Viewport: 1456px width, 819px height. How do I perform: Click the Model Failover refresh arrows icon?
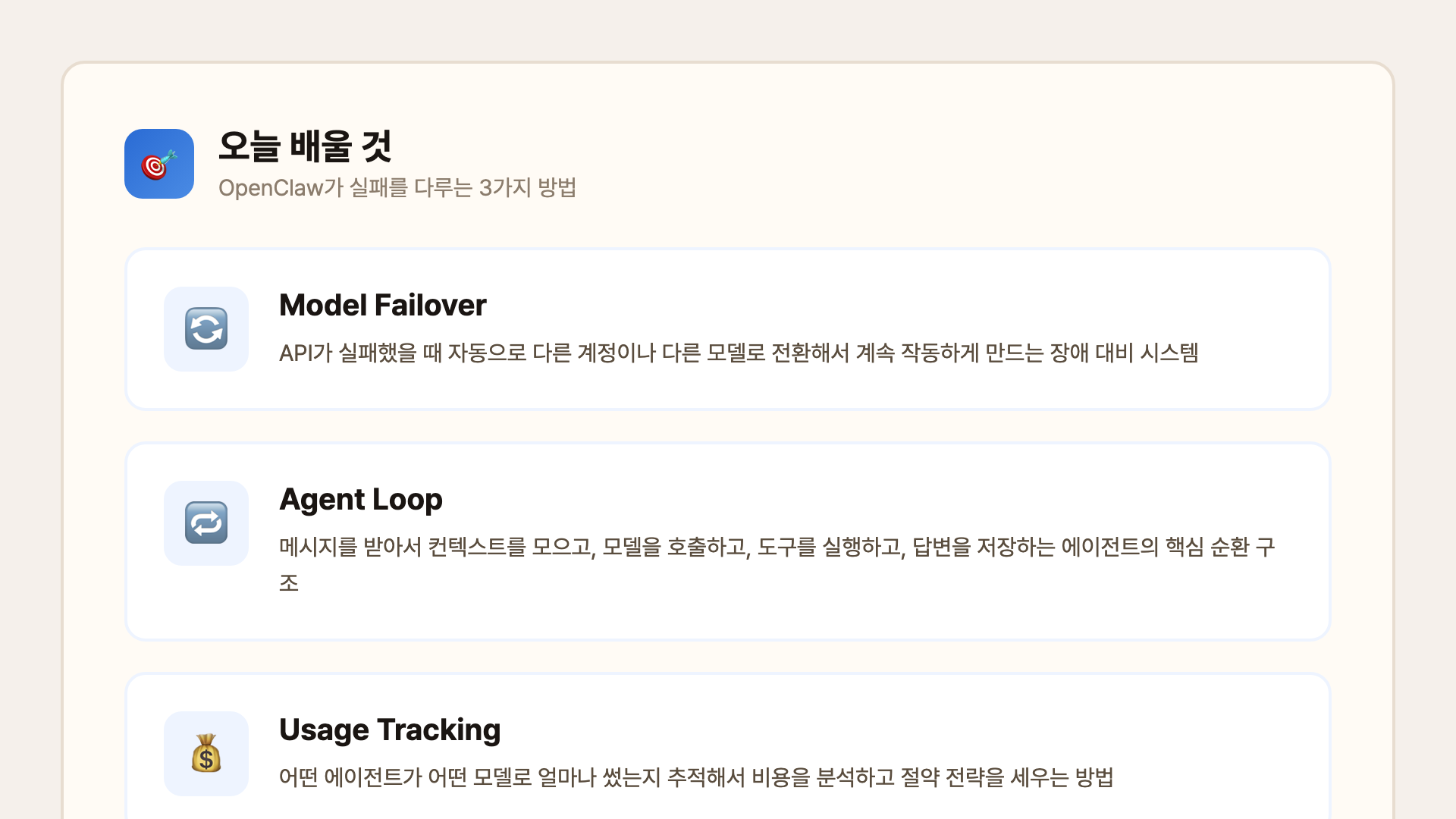[206, 329]
